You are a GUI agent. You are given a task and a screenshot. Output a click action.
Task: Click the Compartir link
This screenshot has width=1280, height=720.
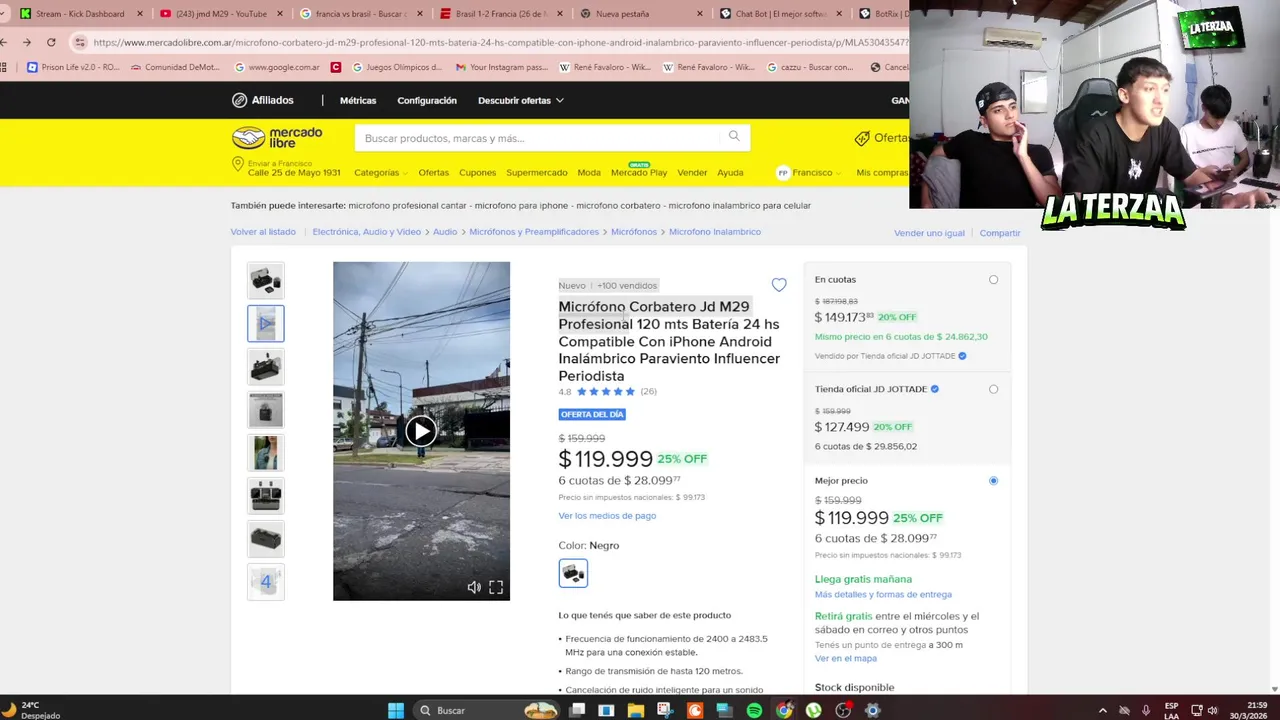pyautogui.click(x=1000, y=233)
